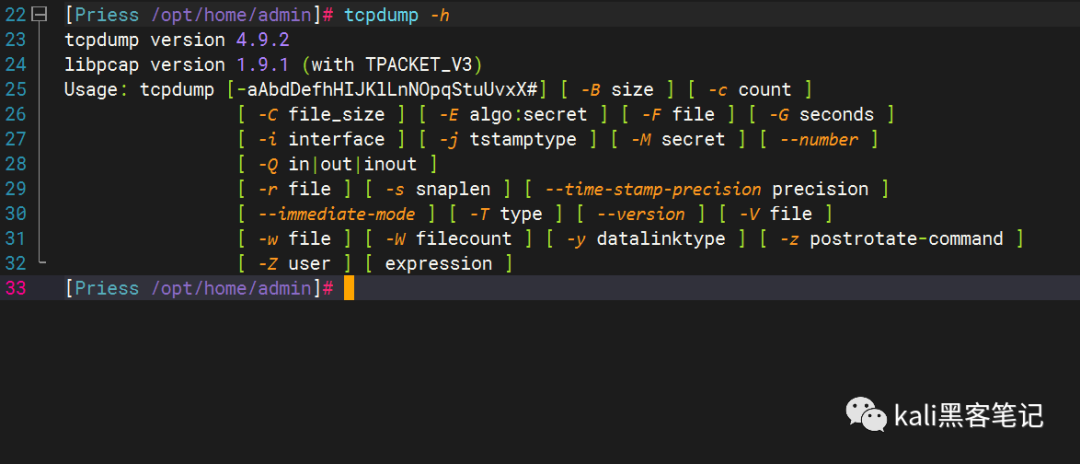Click the '-h' flag after tcpdump
Image resolution: width=1080 pixels, height=464 pixels.
click(x=440, y=15)
